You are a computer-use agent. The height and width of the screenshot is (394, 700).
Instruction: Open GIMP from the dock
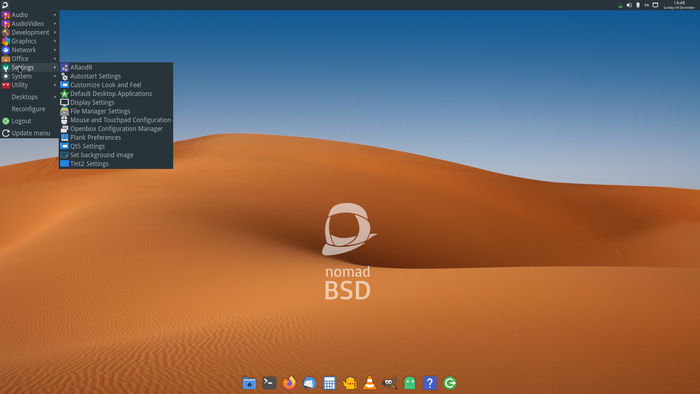pos(390,383)
